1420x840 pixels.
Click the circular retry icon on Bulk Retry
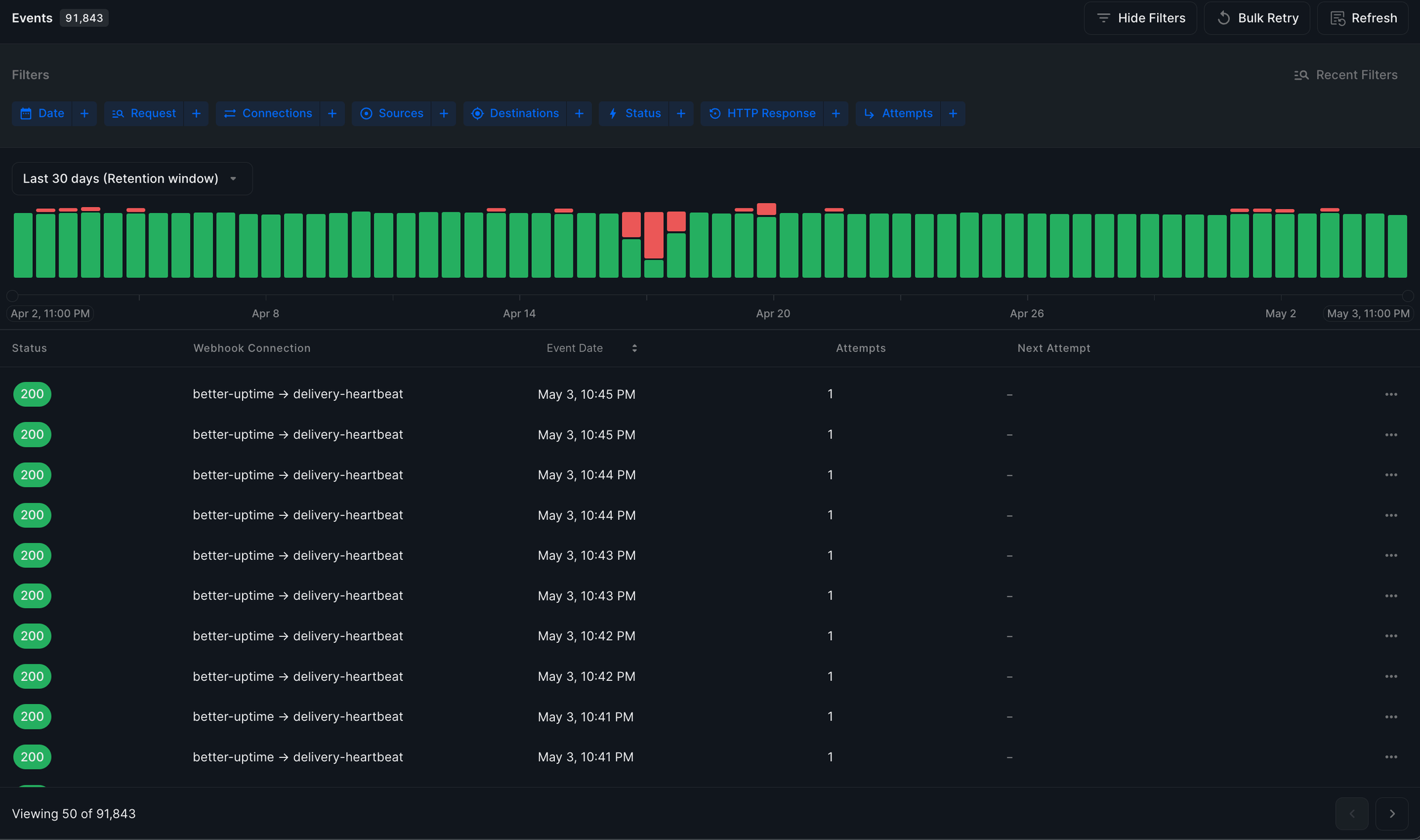(x=1224, y=18)
